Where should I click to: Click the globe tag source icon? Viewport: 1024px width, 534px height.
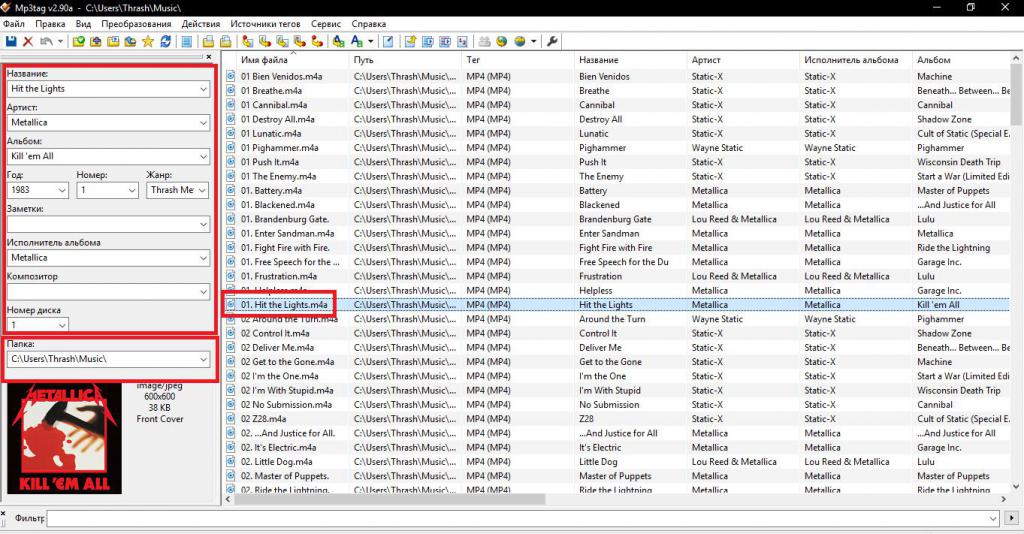[x=502, y=41]
